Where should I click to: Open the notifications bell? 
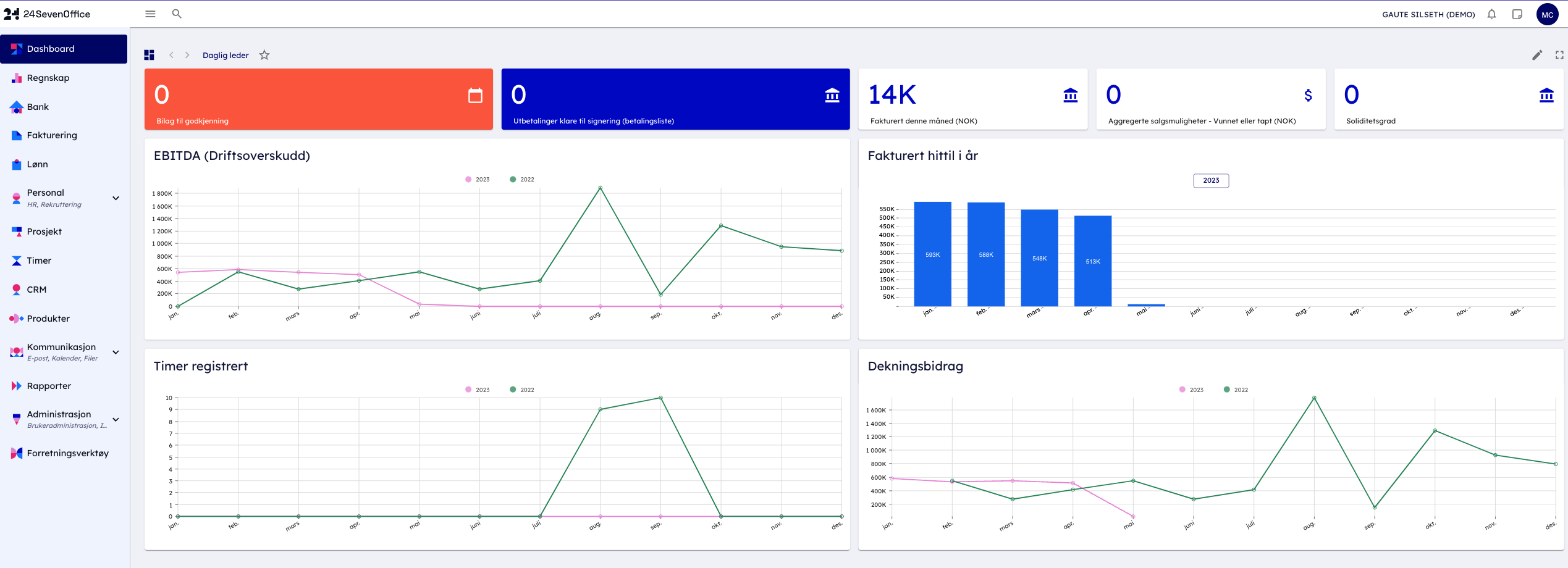click(x=1491, y=14)
